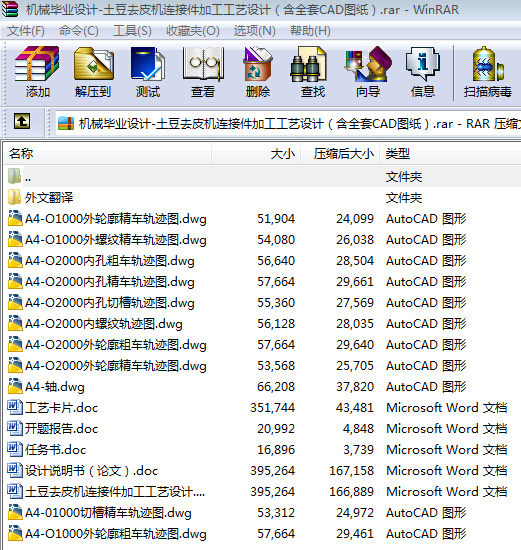521x550 pixels.
Task: Click the icon of 任务书.doc
Action: [x=14, y=449]
